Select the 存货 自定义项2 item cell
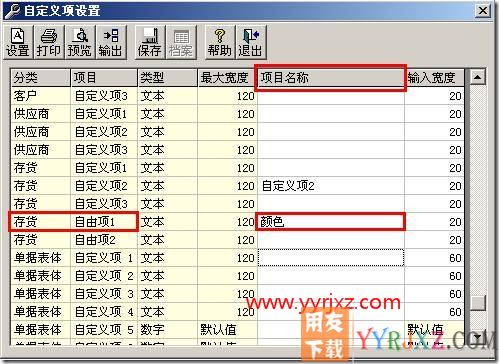 104,186
